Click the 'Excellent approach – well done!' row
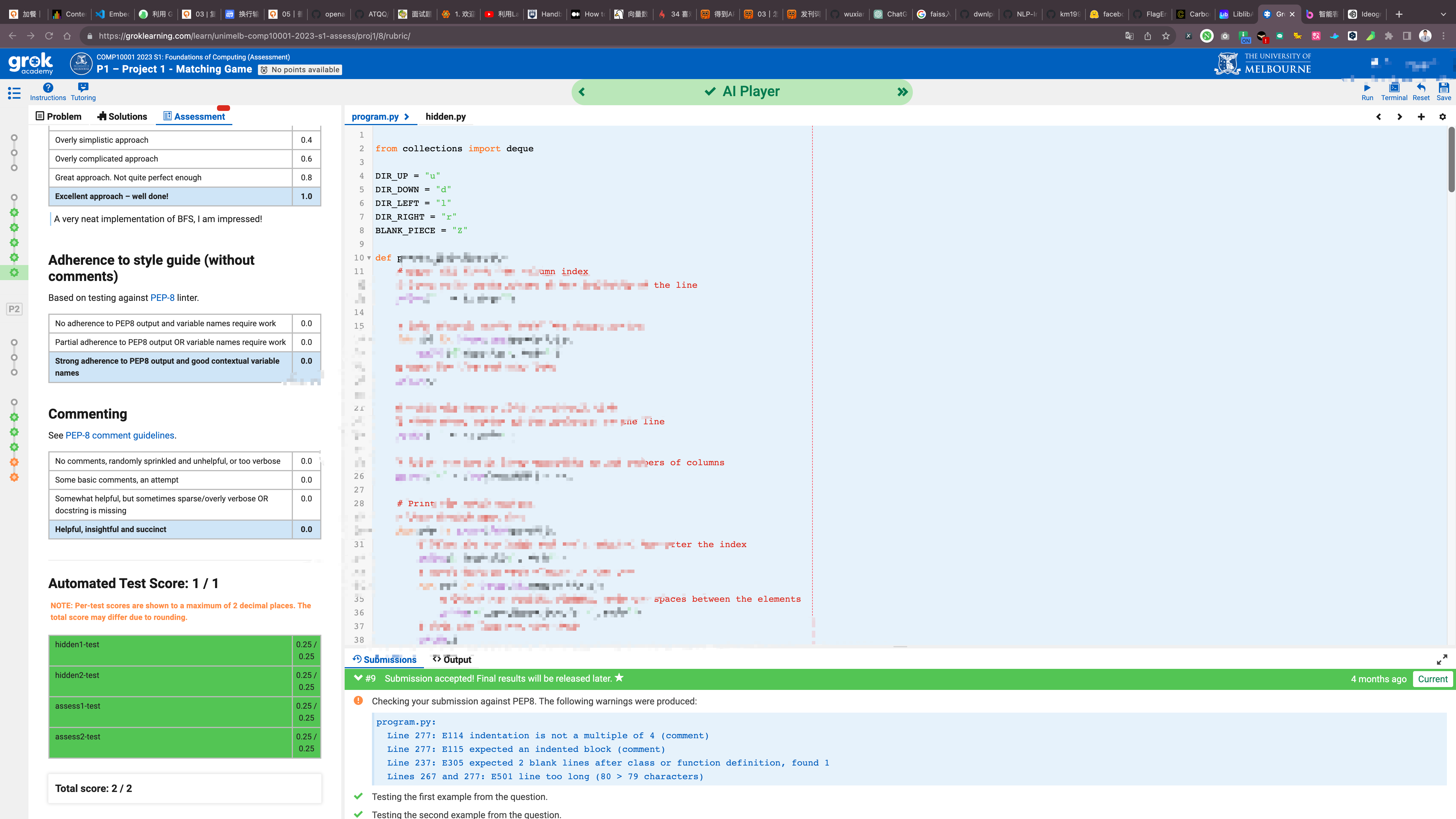The height and width of the screenshot is (819, 1456). tap(185, 196)
